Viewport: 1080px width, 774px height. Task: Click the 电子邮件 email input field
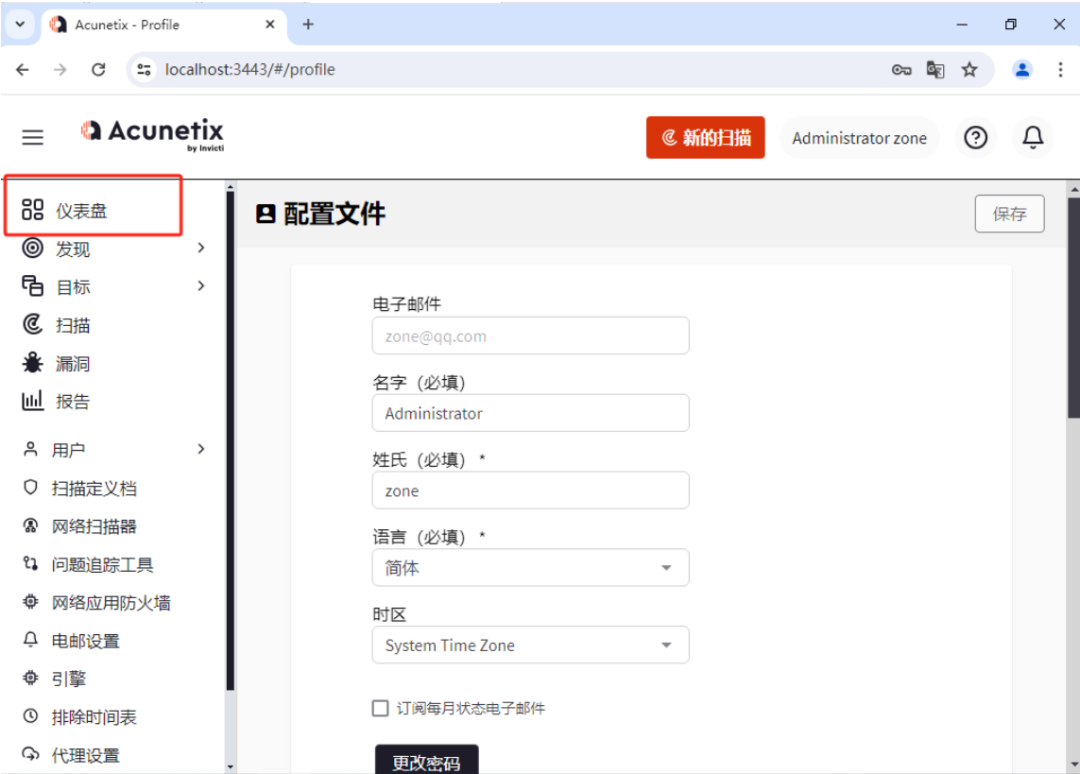pyautogui.click(x=530, y=335)
